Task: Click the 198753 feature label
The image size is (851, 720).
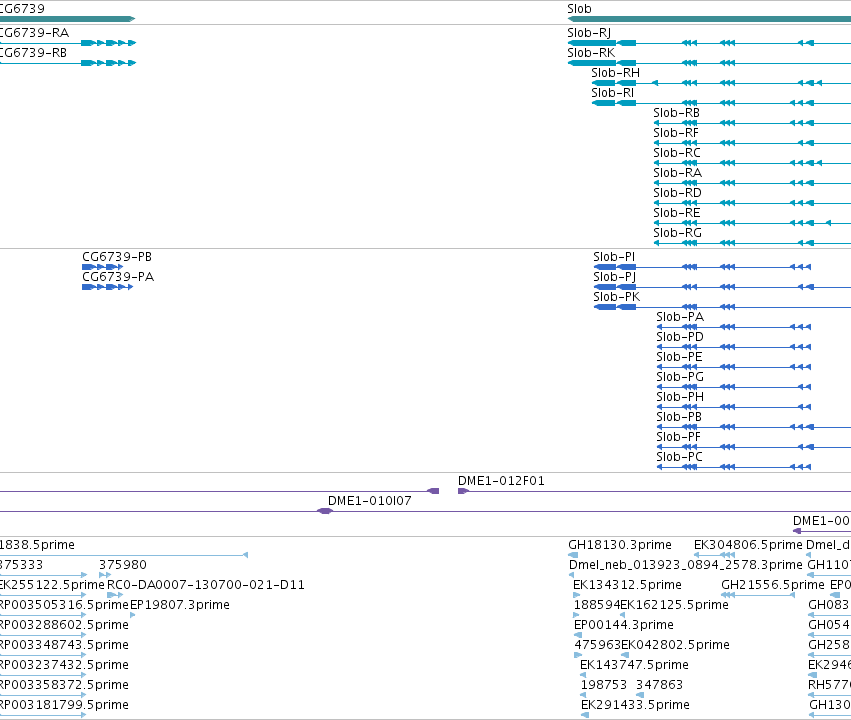Action: (604, 685)
